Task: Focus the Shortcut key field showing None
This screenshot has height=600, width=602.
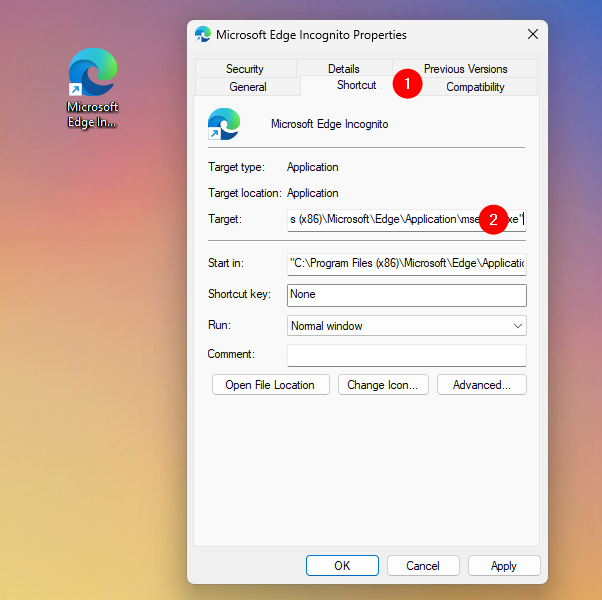Action: pos(407,295)
